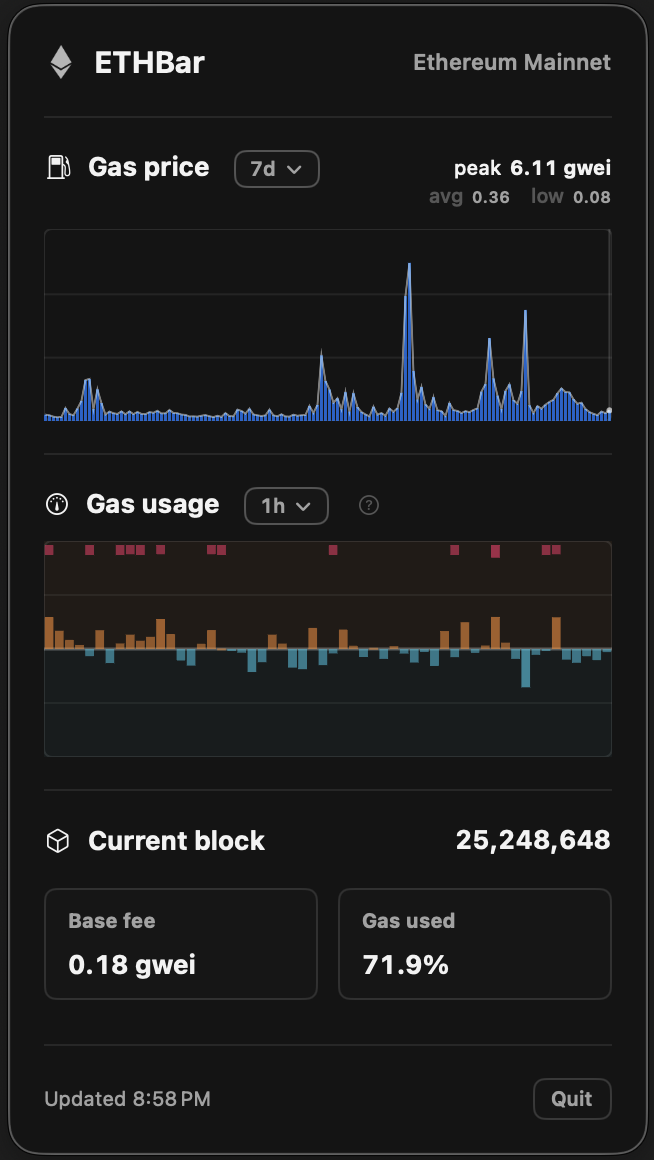Image resolution: width=654 pixels, height=1160 pixels.
Task: Click the peak 6.11 gwei value
Action: click(533, 168)
